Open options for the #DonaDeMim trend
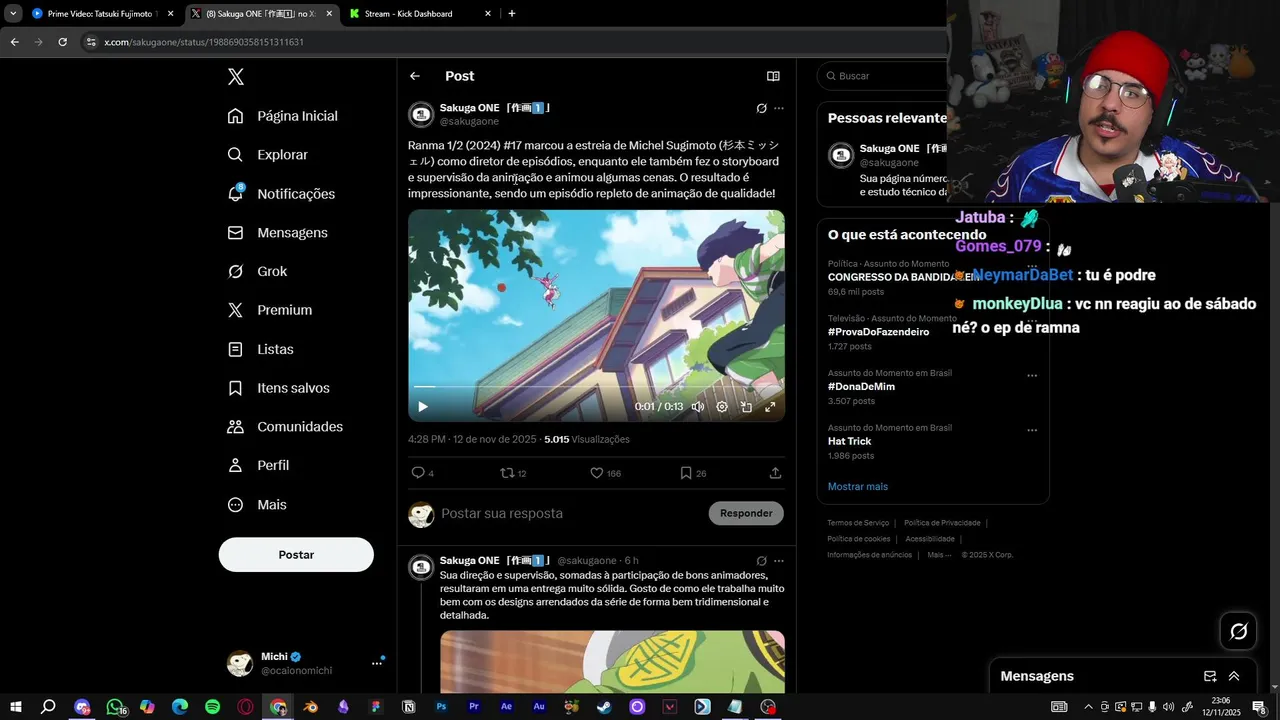This screenshot has height=720, width=1280. [x=1032, y=376]
